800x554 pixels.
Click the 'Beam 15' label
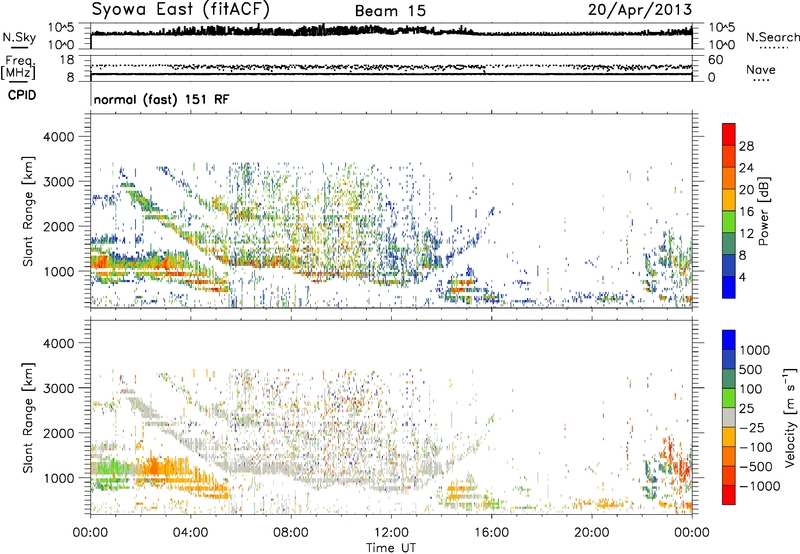[x=390, y=11]
